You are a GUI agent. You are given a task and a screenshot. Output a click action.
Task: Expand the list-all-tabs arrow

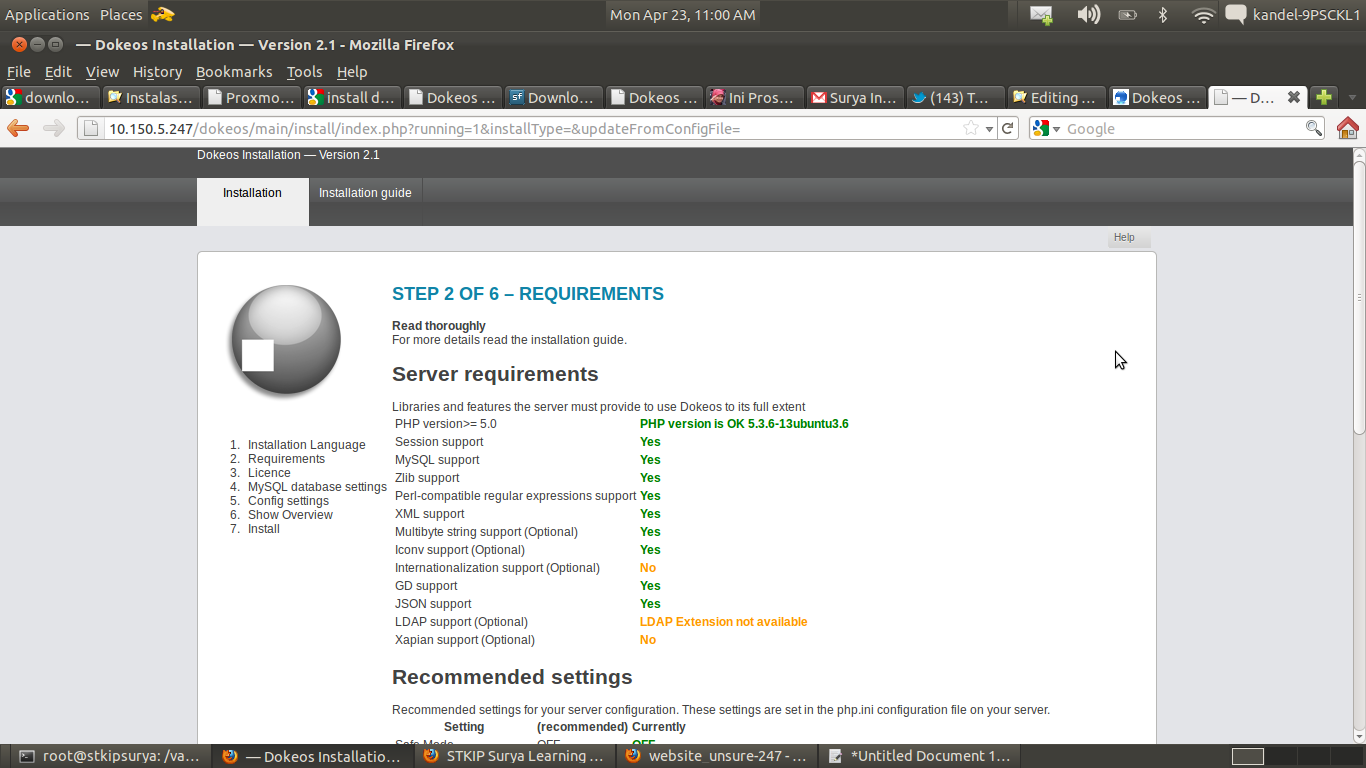click(1352, 98)
